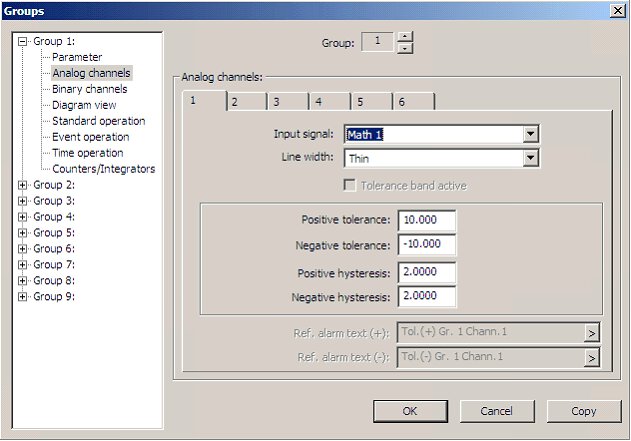
Task: Enable the Tolerance band active checkbox
Action: pyautogui.click(x=350, y=185)
